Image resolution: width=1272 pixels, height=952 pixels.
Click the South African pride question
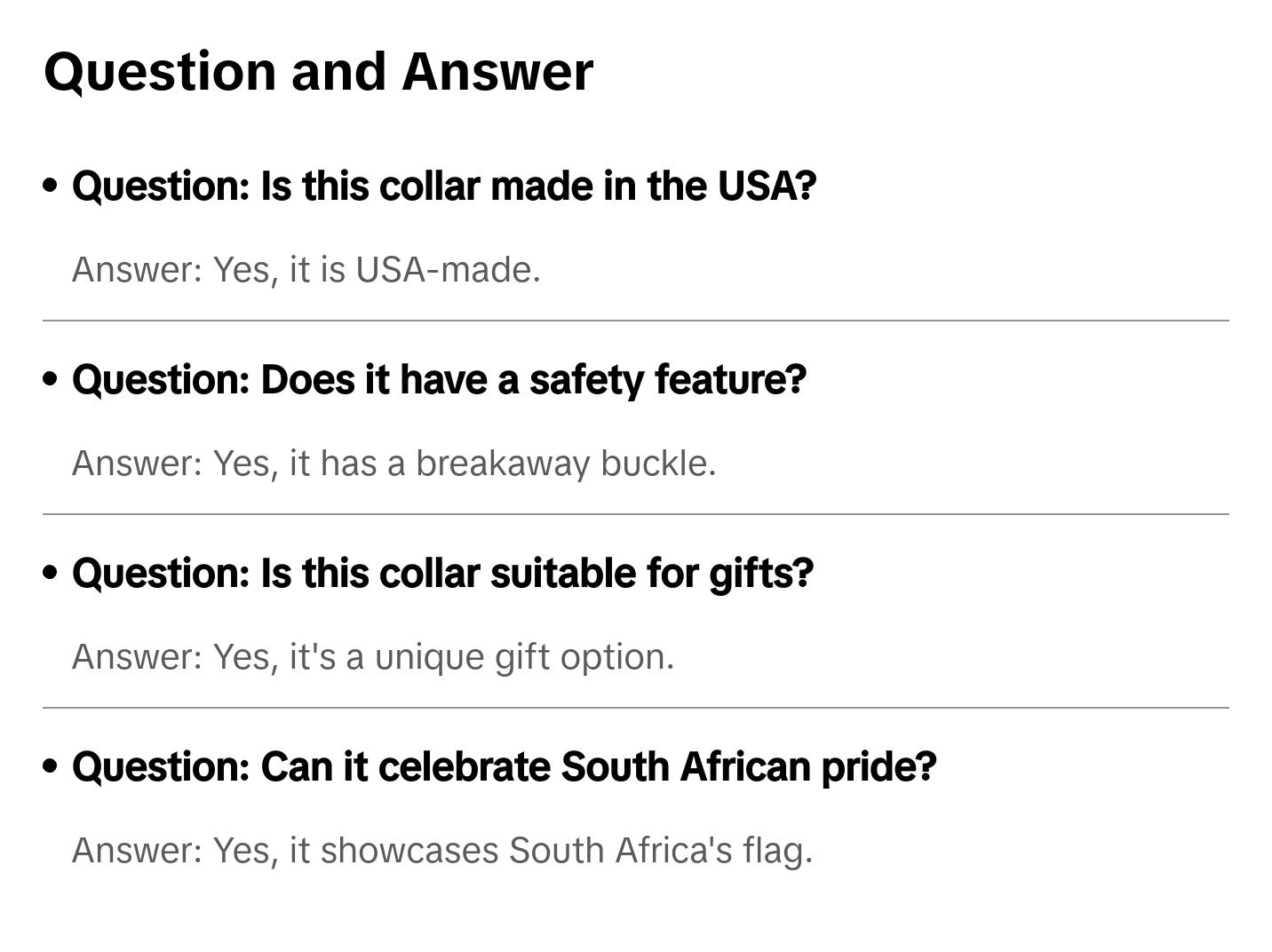(x=504, y=767)
